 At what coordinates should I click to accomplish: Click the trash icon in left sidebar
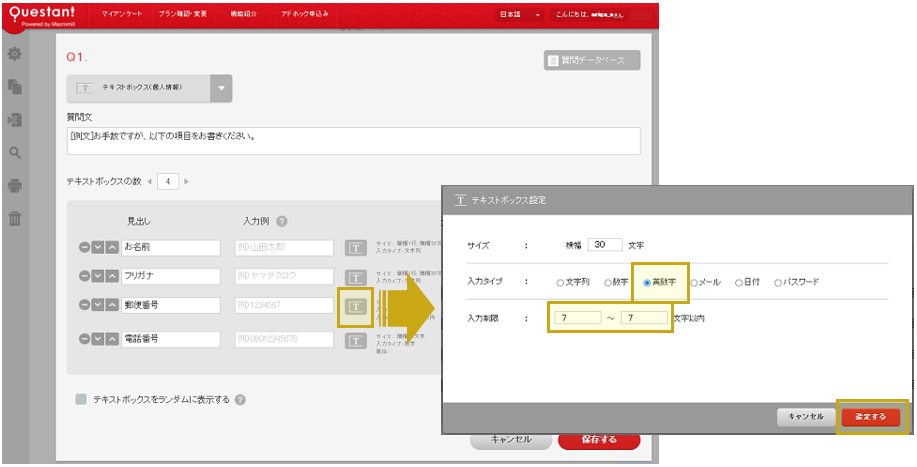click(15, 219)
